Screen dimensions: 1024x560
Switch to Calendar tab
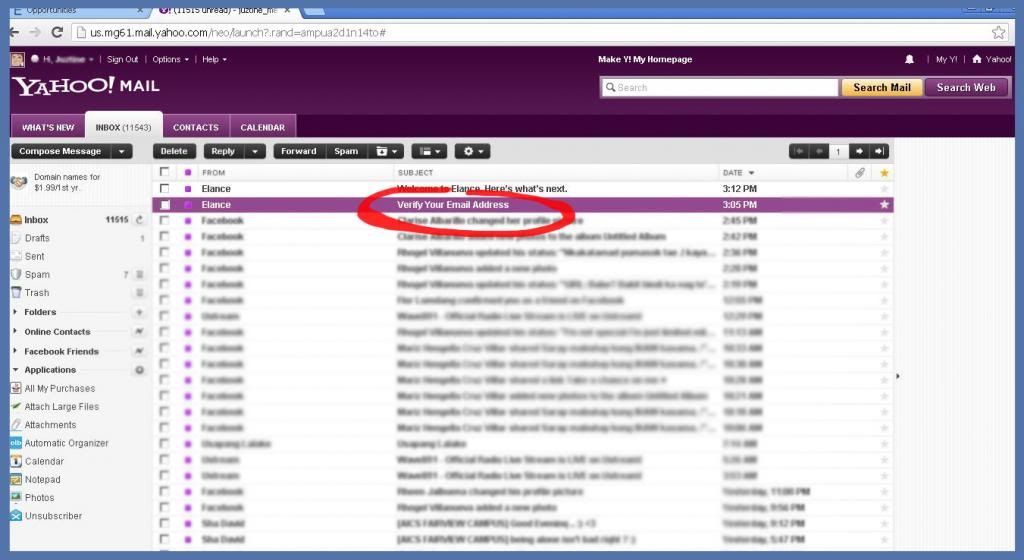(x=263, y=127)
